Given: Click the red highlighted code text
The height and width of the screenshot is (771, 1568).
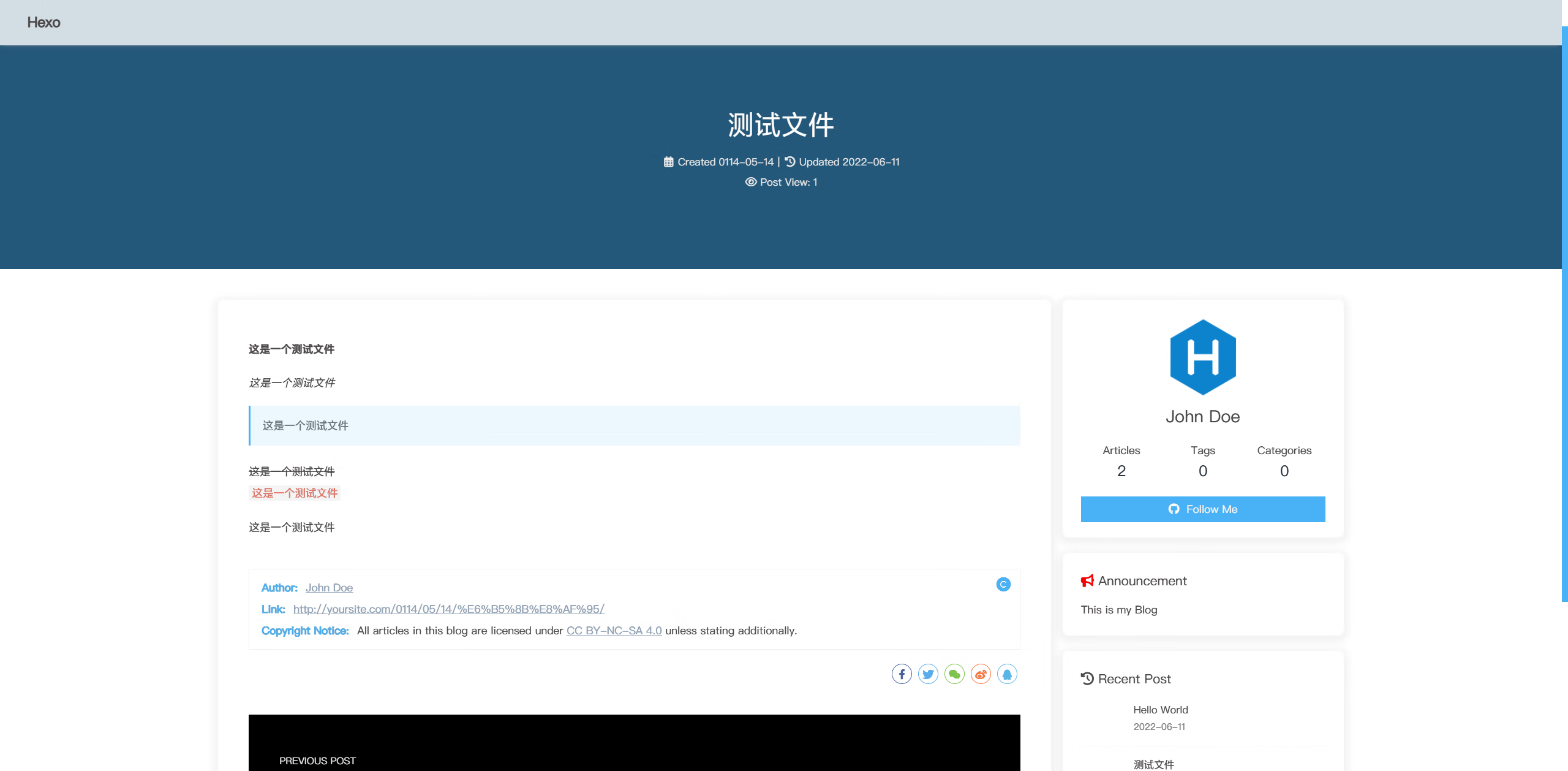Looking at the screenshot, I should 295,493.
